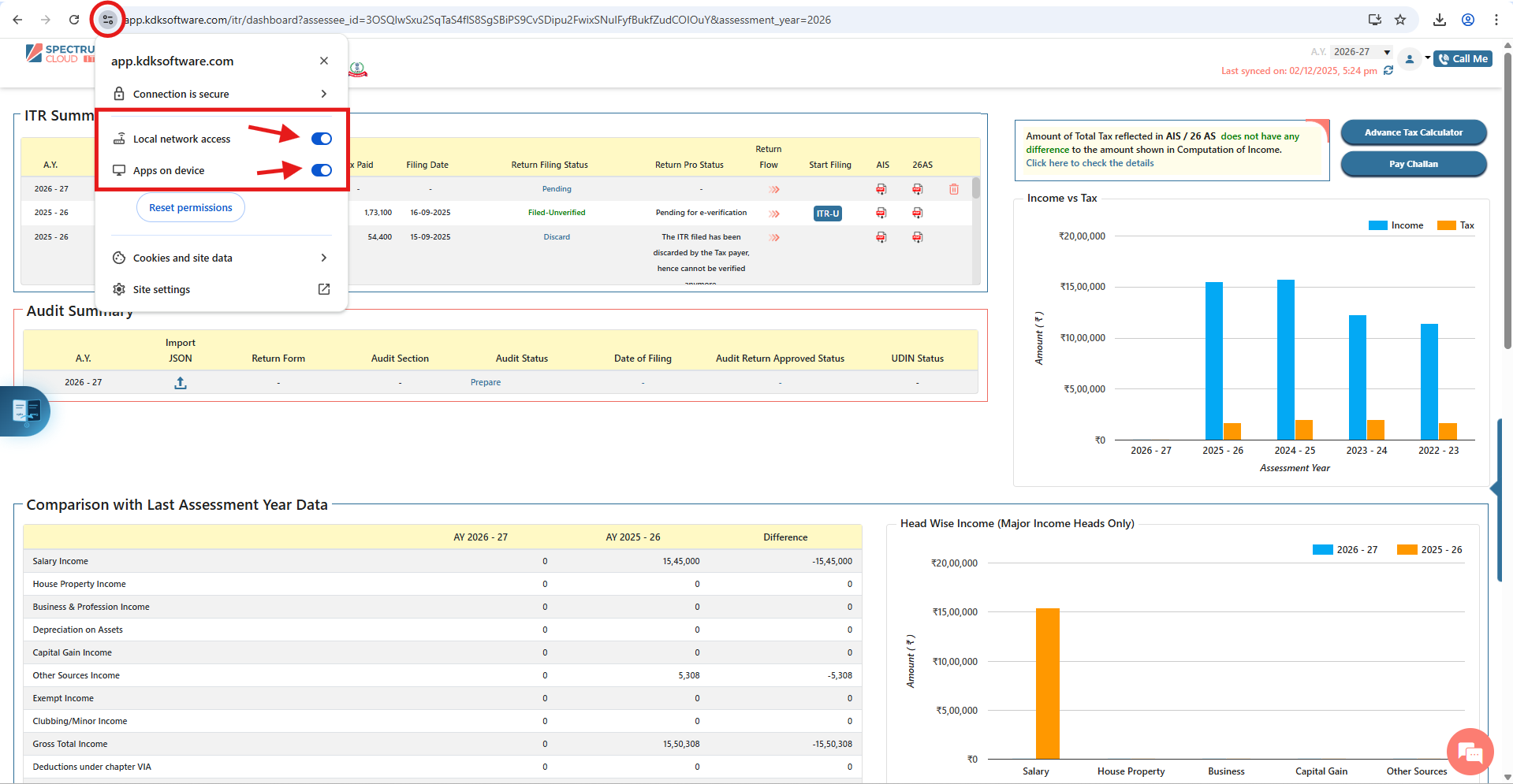Click the Reset permissions button
This screenshot has height=784, width=1513.
point(191,208)
